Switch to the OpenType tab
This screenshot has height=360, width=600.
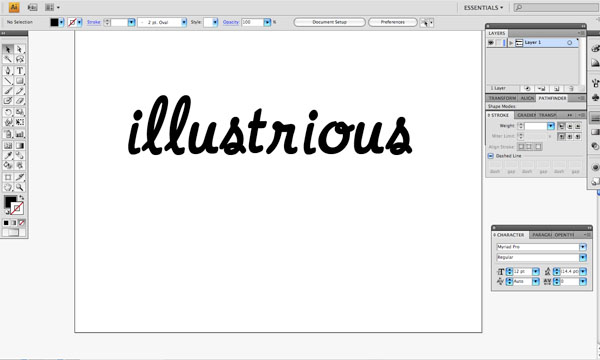pyautogui.click(x=564, y=235)
